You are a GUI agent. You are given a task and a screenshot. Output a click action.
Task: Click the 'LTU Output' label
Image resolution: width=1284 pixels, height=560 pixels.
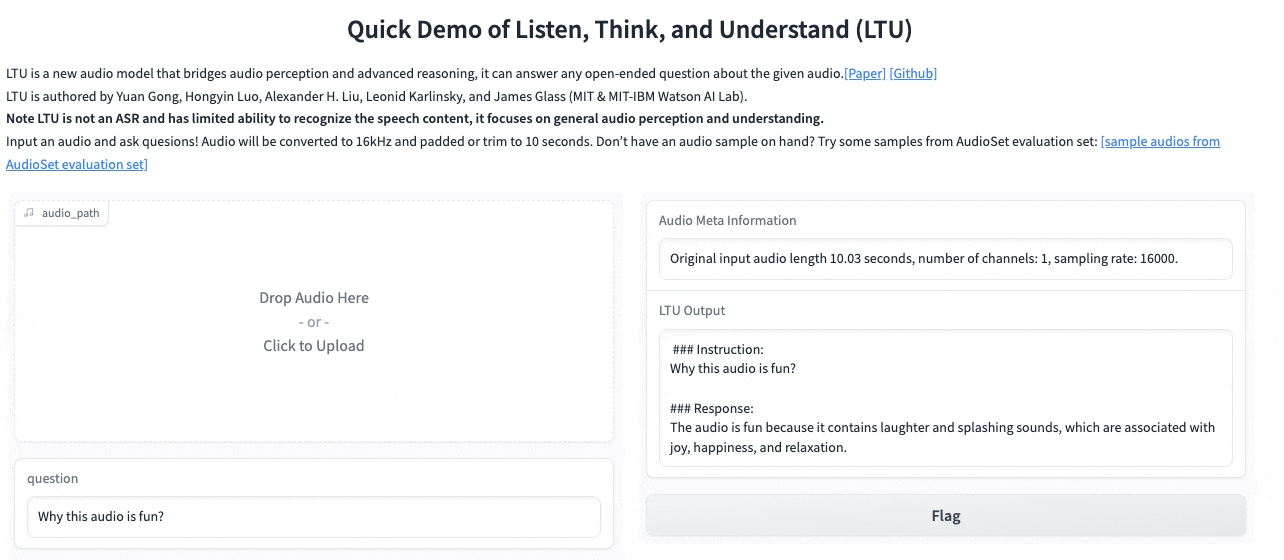[x=691, y=311]
